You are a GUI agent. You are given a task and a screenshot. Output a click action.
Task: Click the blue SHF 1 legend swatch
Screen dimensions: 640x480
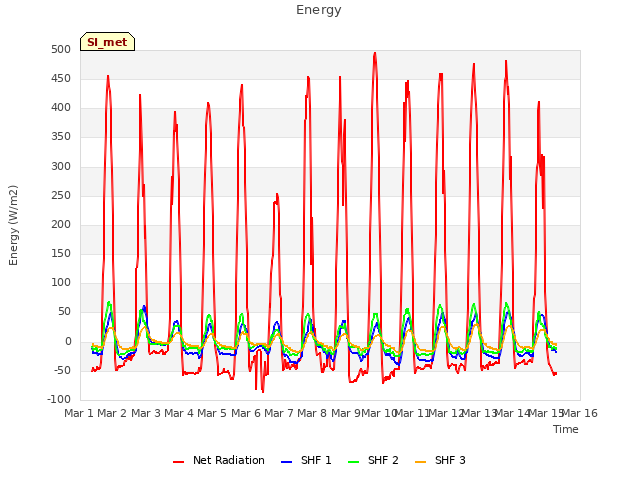coord(287,462)
